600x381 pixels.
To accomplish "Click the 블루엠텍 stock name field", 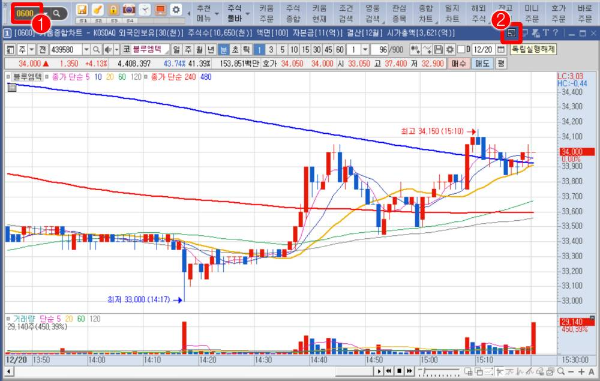I will coord(151,49).
